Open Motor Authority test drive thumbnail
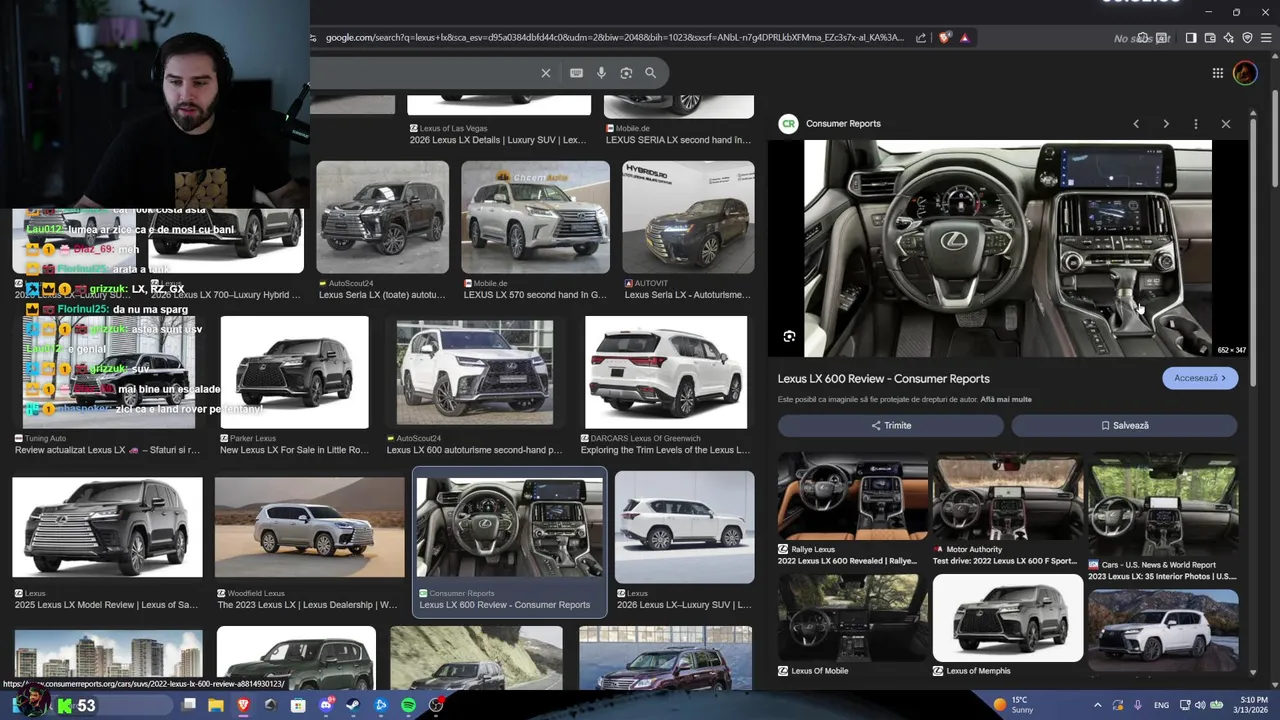Screen dimensions: 1280x720 [1008, 496]
